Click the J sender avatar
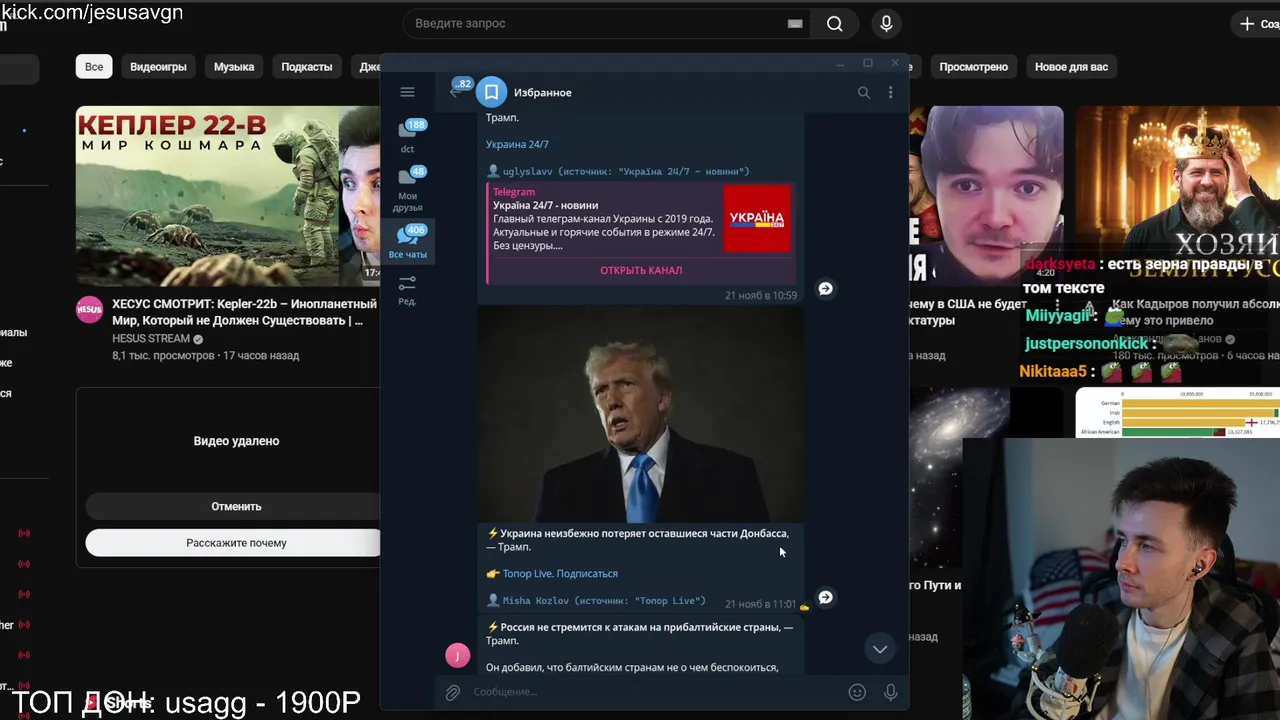 click(x=457, y=655)
